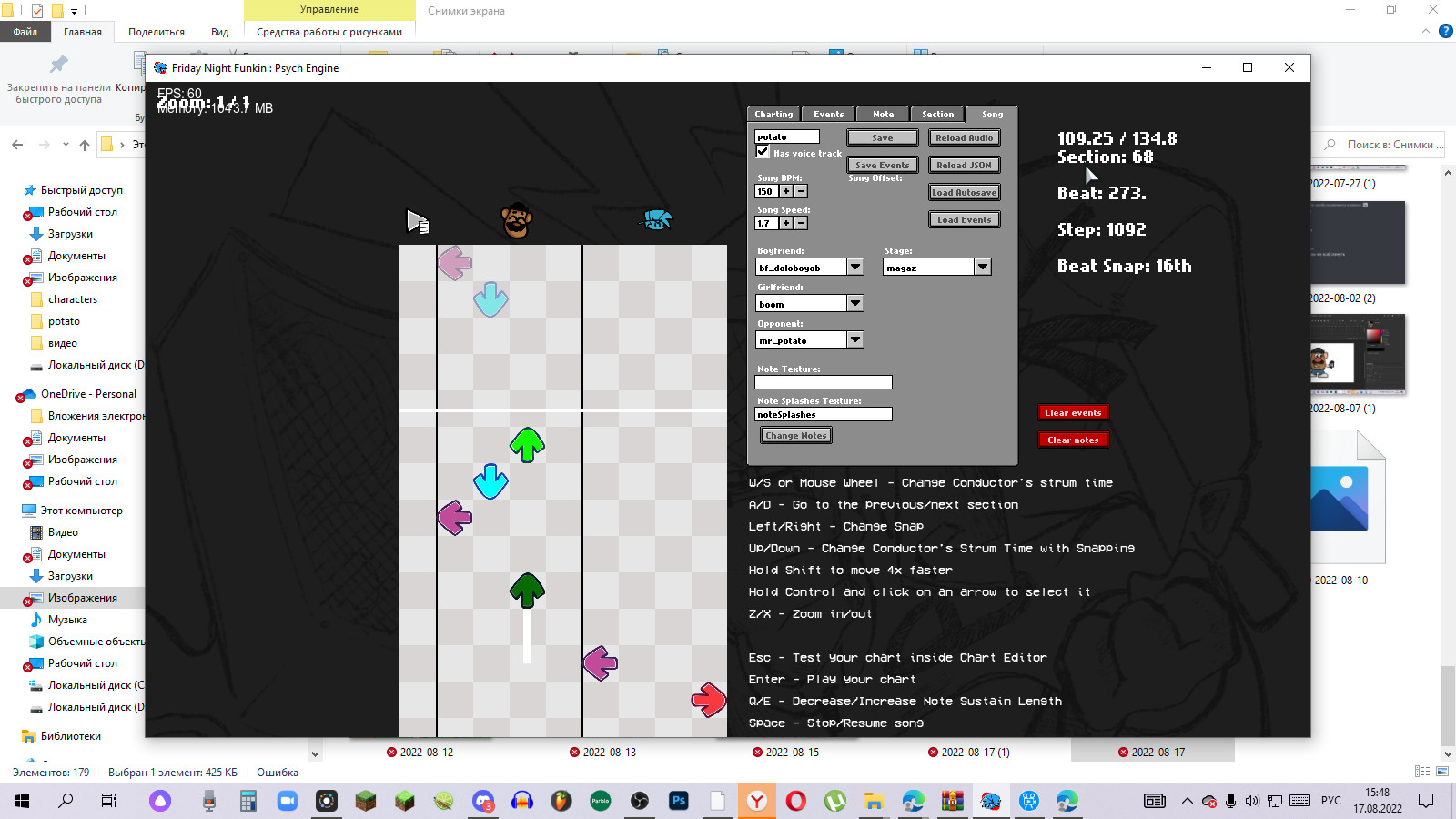Select the faded purple left arrow note at top
Screen dimensions: 1456x819
coord(454,263)
